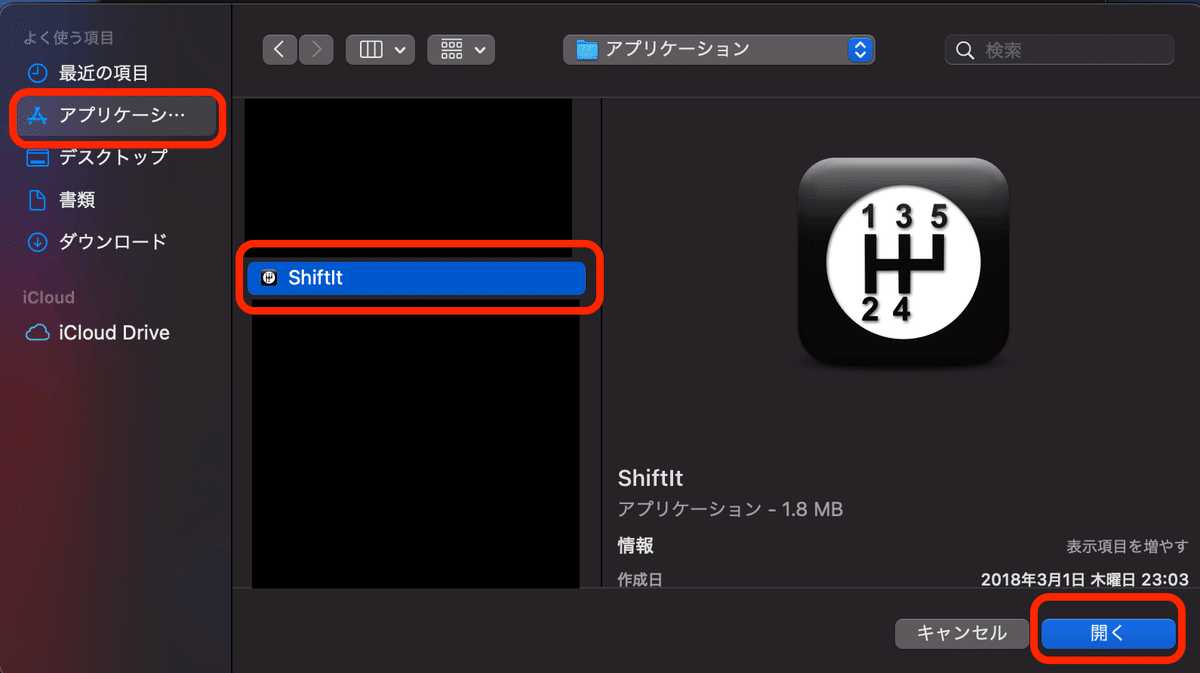Click 表示項目を増やす to show more info
This screenshot has width=1200, height=673.
pyautogui.click(x=1127, y=546)
